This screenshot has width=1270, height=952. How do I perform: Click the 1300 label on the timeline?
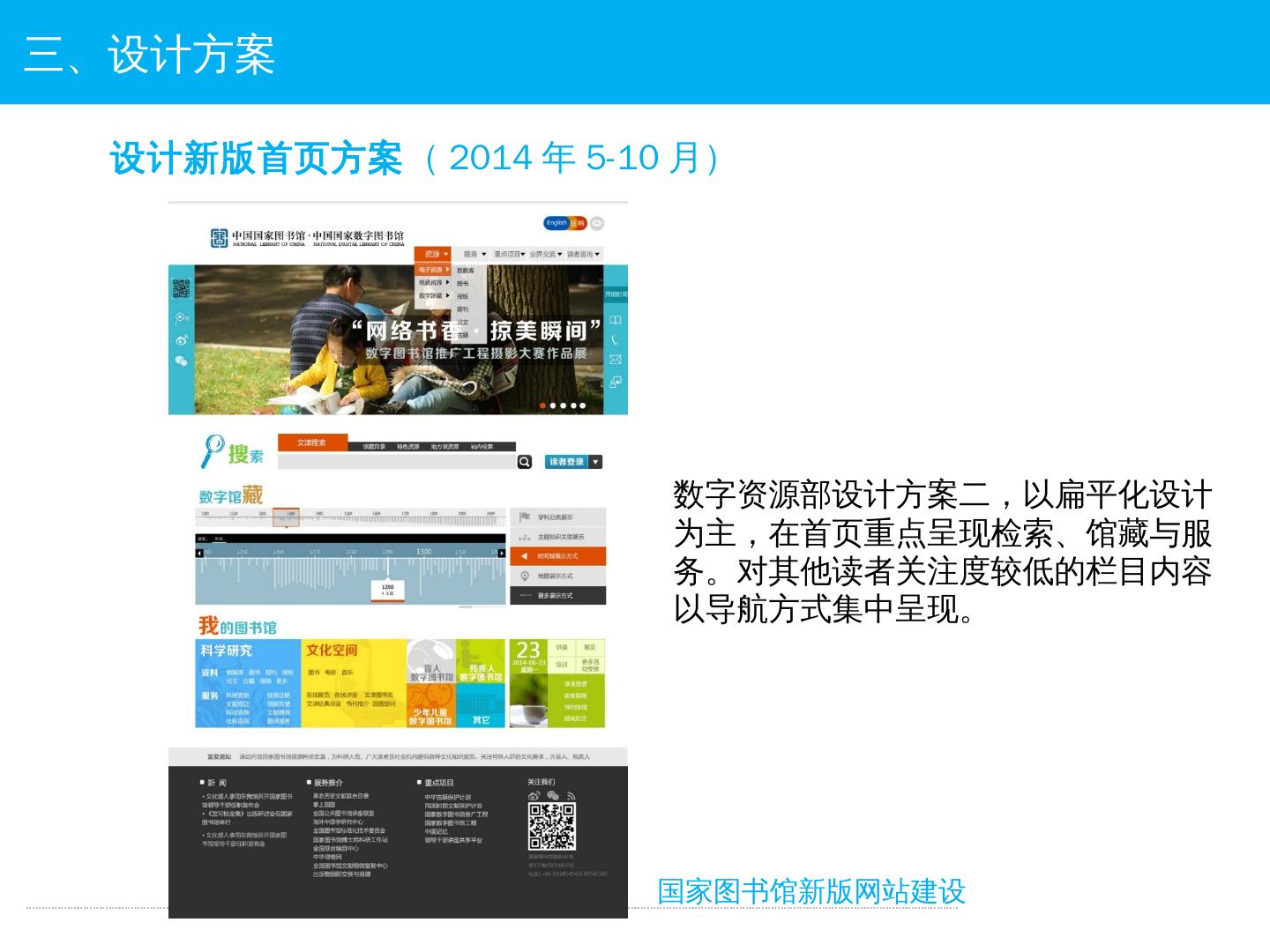tap(424, 552)
